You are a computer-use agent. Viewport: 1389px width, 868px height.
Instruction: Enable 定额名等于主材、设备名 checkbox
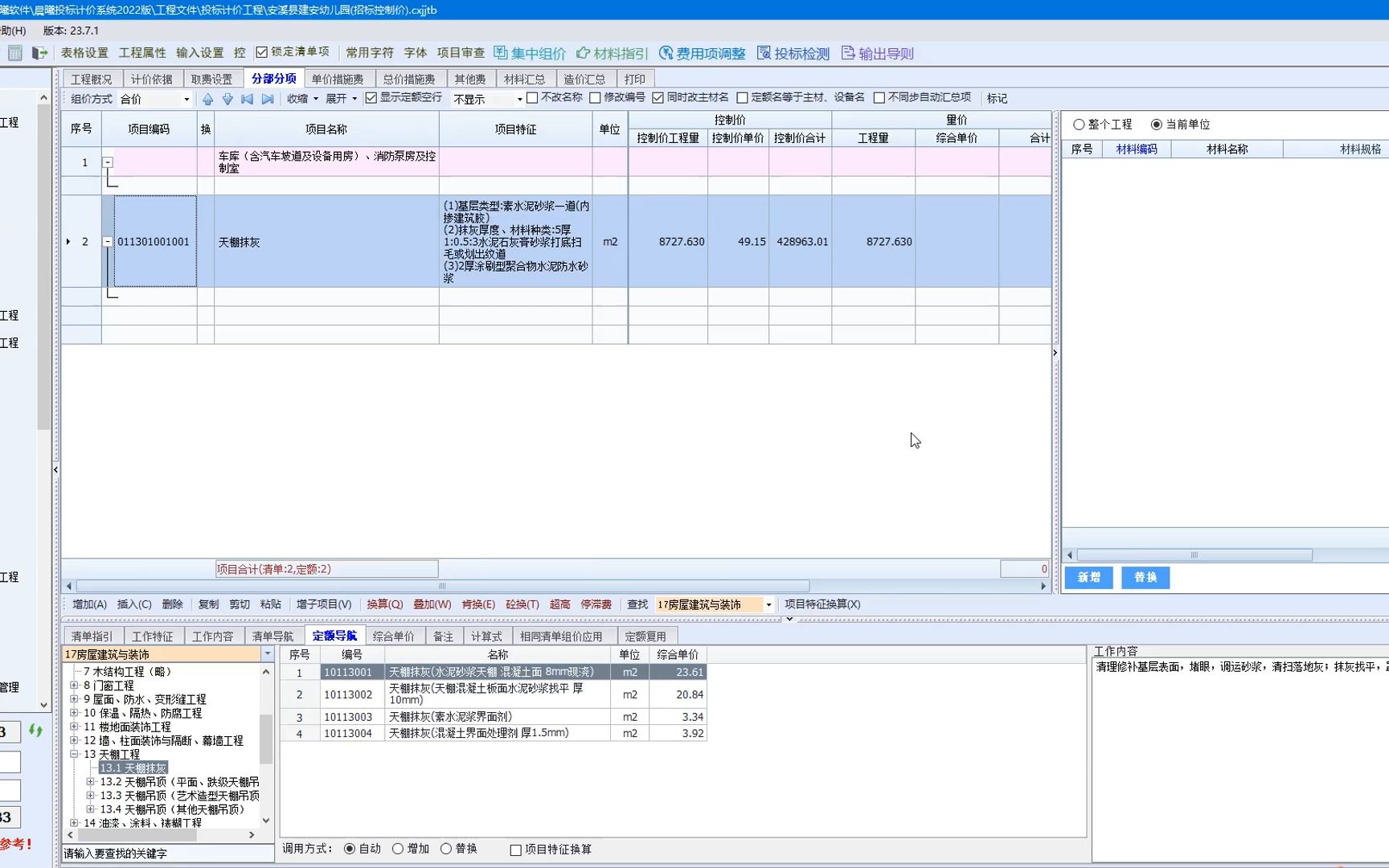coord(742,98)
